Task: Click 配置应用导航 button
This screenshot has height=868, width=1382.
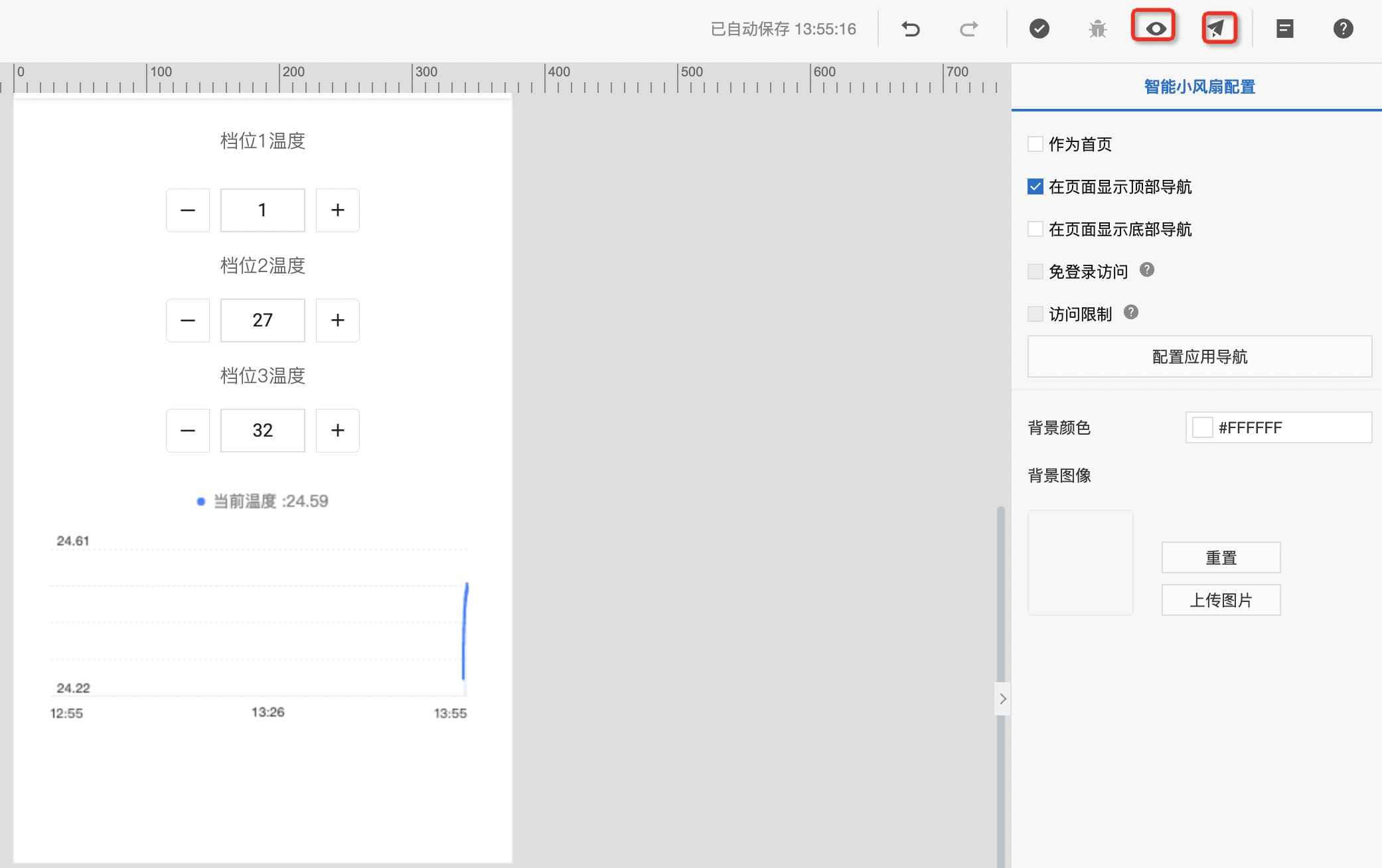Action: point(1199,356)
